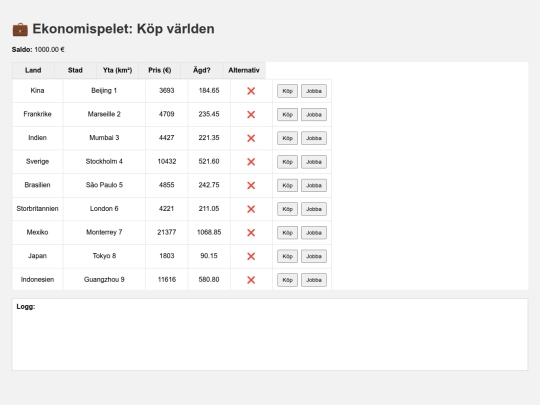Buy Stockholm 4 using Köp
The height and width of the screenshot is (405, 540).
point(287,162)
